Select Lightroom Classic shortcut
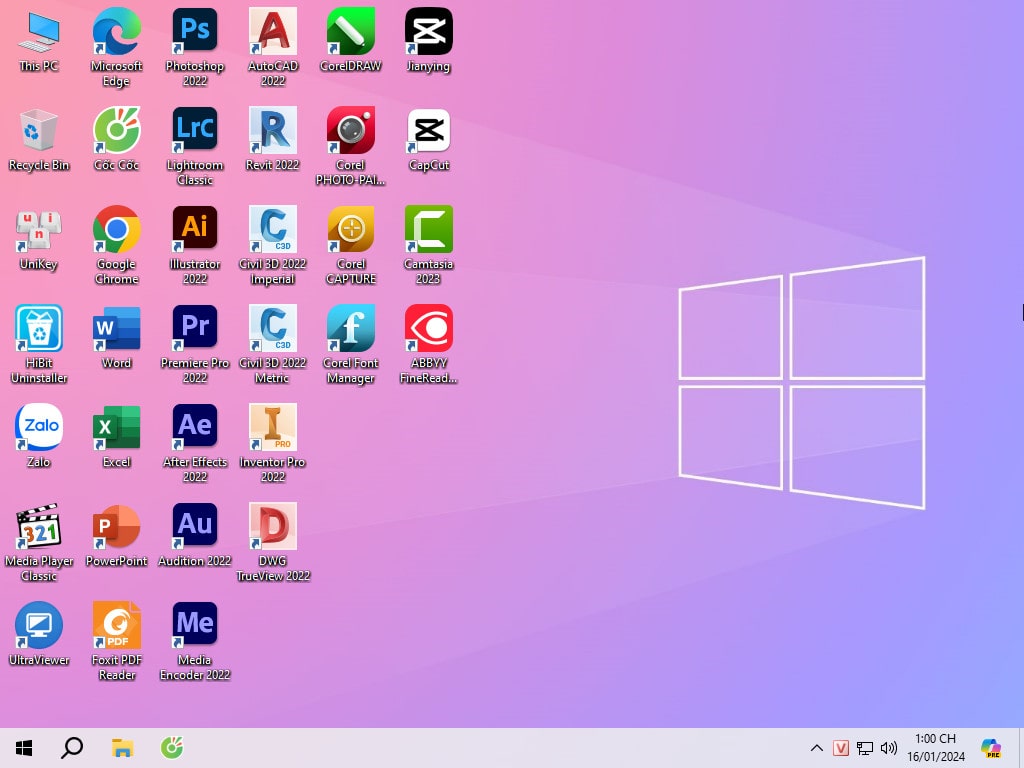This screenshot has height=768, width=1024. coord(195,147)
